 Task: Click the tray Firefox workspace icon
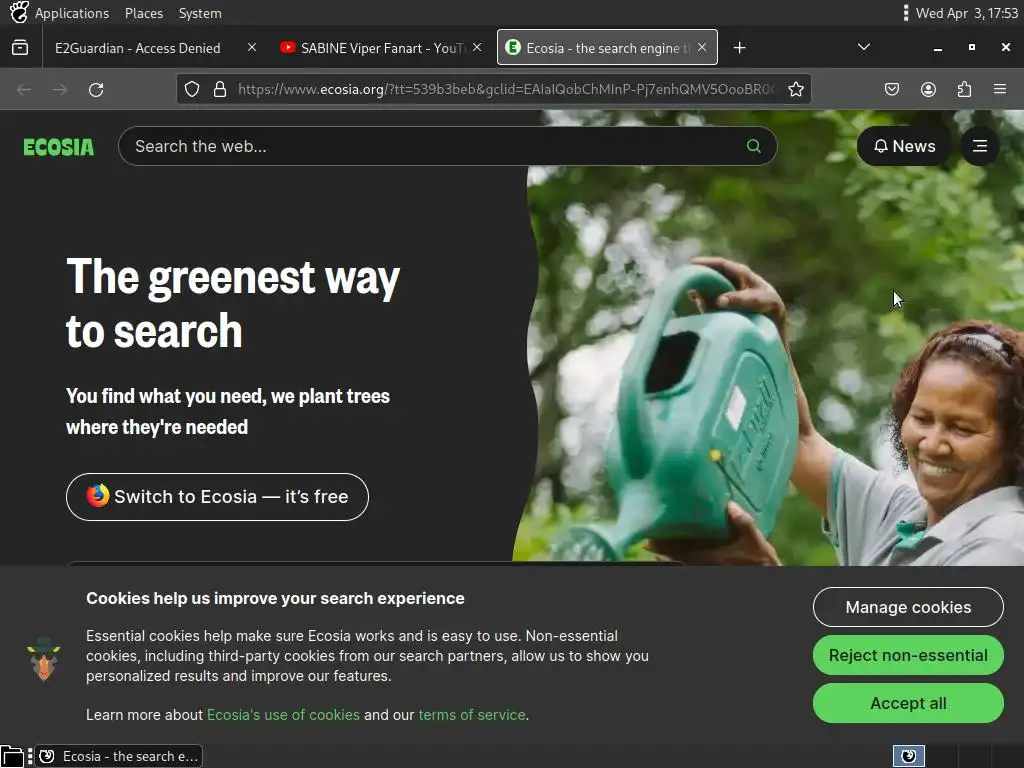908,756
